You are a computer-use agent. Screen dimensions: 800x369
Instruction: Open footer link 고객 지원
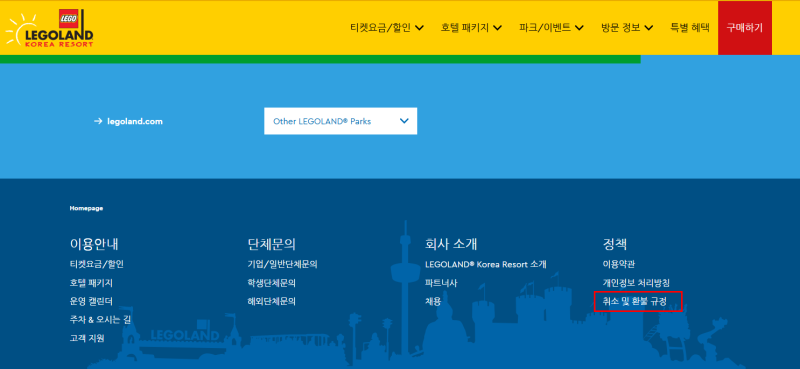point(87,338)
